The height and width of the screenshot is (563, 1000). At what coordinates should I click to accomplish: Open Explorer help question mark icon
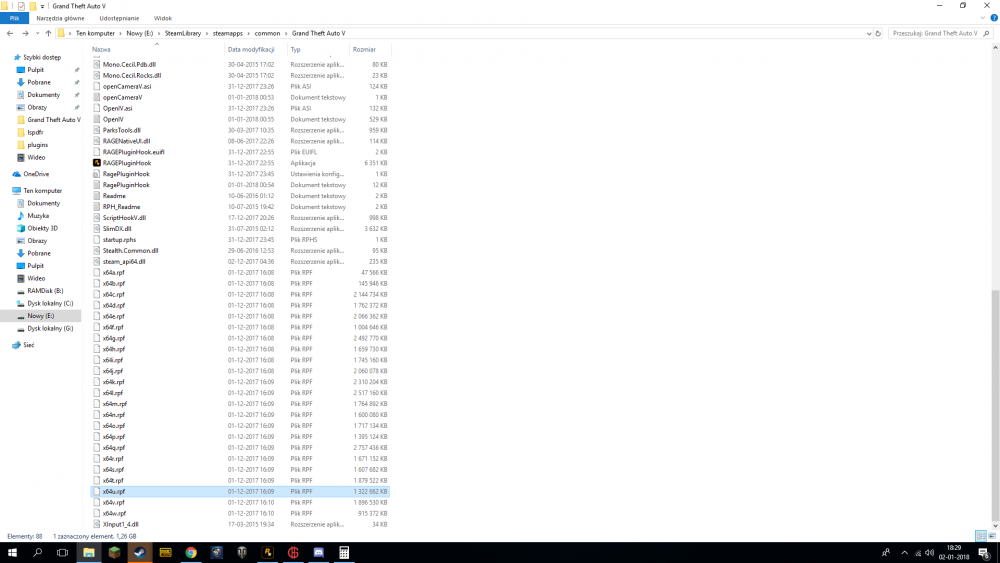tap(994, 18)
